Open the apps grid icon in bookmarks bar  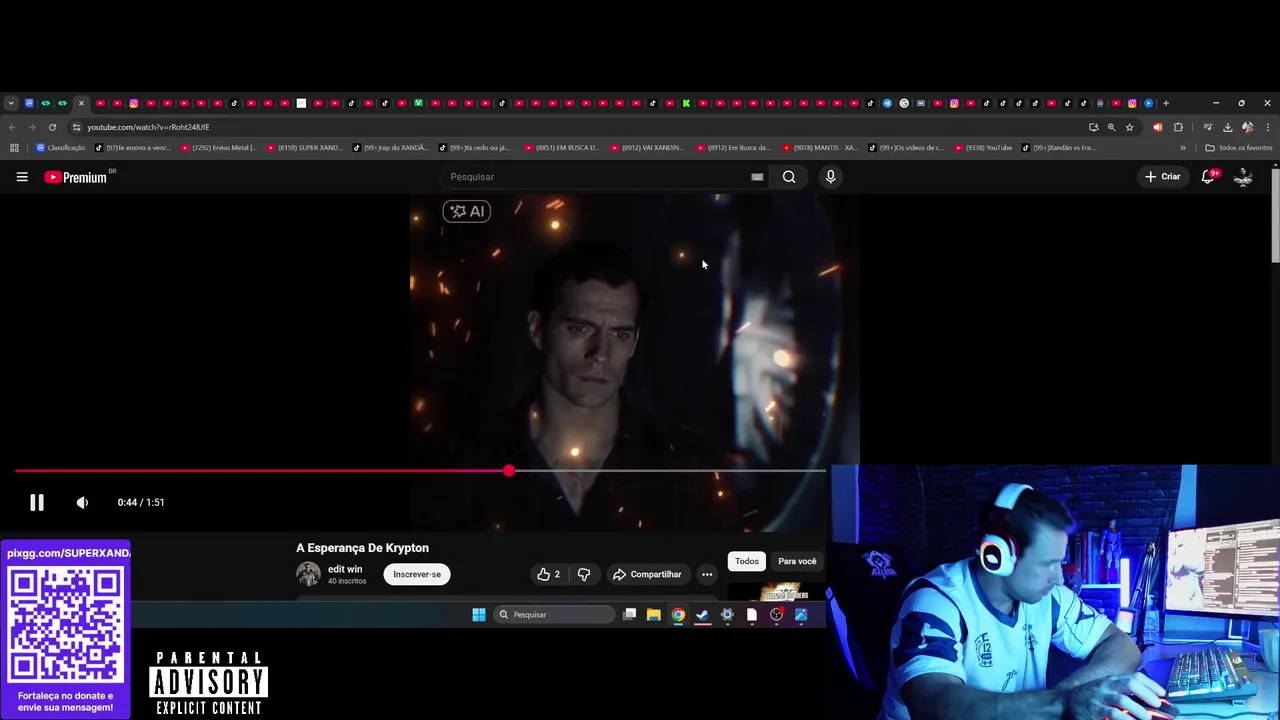[14, 148]
